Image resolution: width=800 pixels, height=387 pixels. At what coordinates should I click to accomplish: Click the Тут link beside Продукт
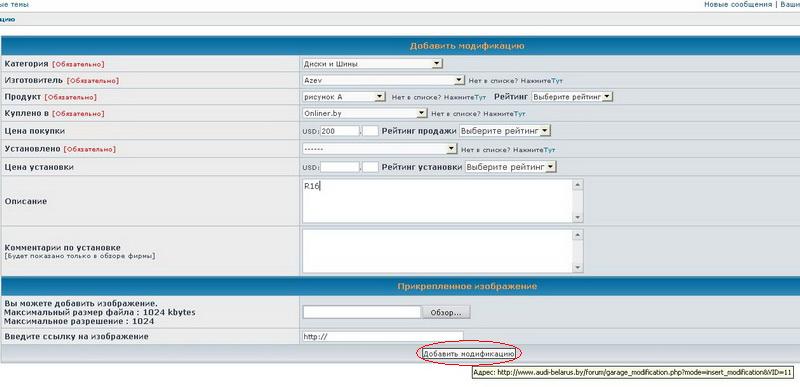(x=480, y=97)
